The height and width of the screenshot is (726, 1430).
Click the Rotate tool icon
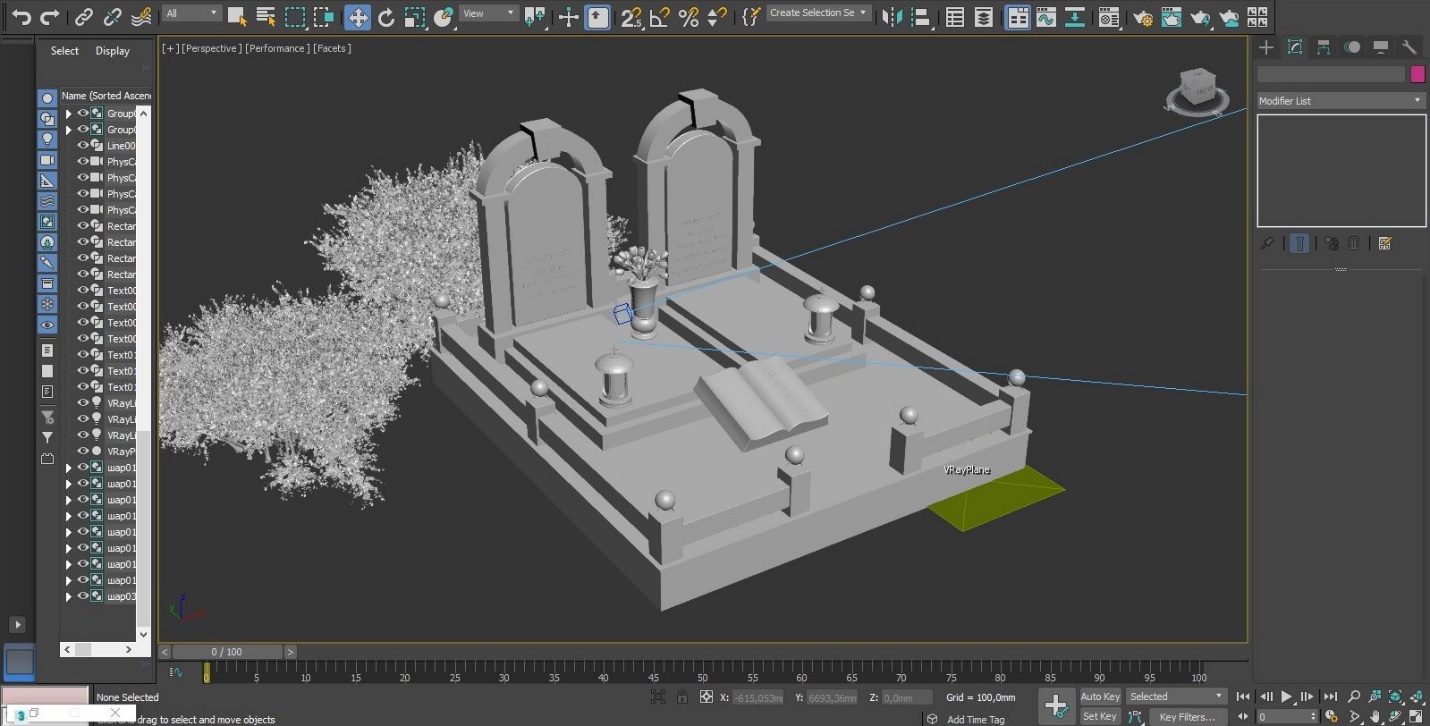pos(386,16)
